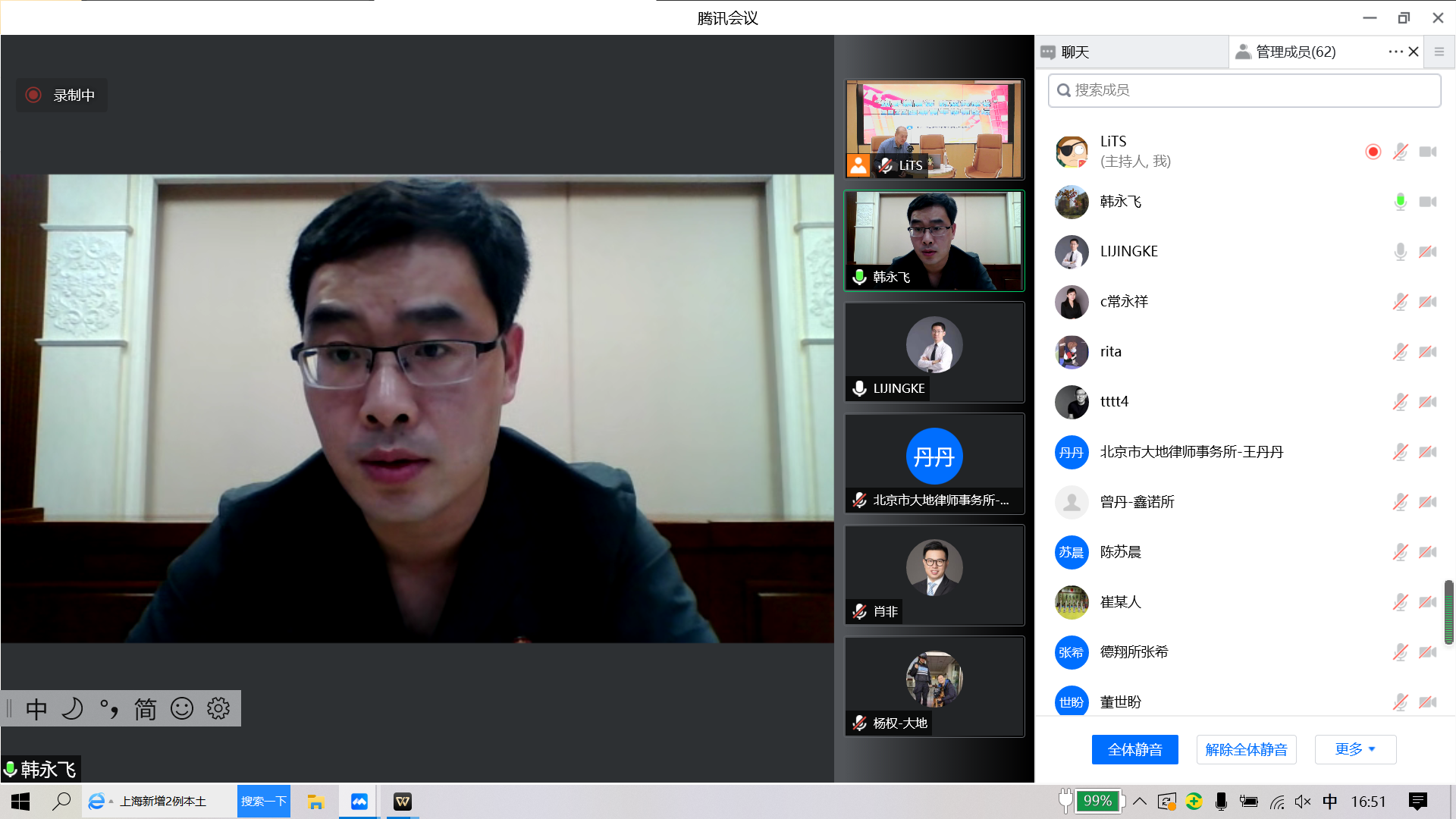This screenshot has height=819, width=1456.
Task: Open WPS Office from the taskbar
Action: (x=403, y=802)
